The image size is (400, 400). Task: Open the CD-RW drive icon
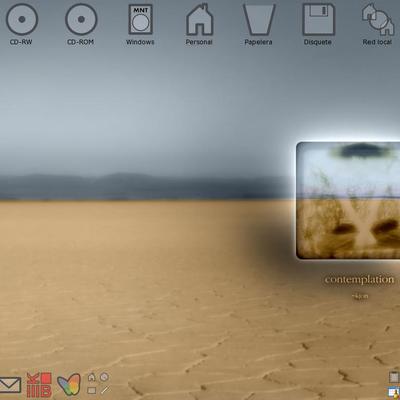pos(22,19)
